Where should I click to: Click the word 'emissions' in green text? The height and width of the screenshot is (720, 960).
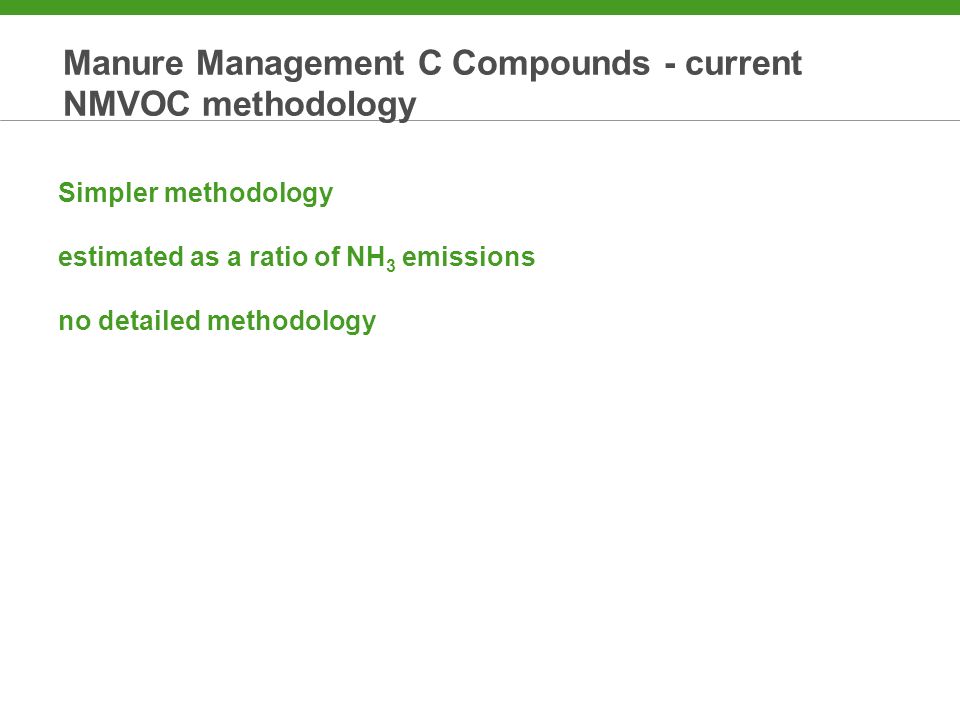point(468,257)
